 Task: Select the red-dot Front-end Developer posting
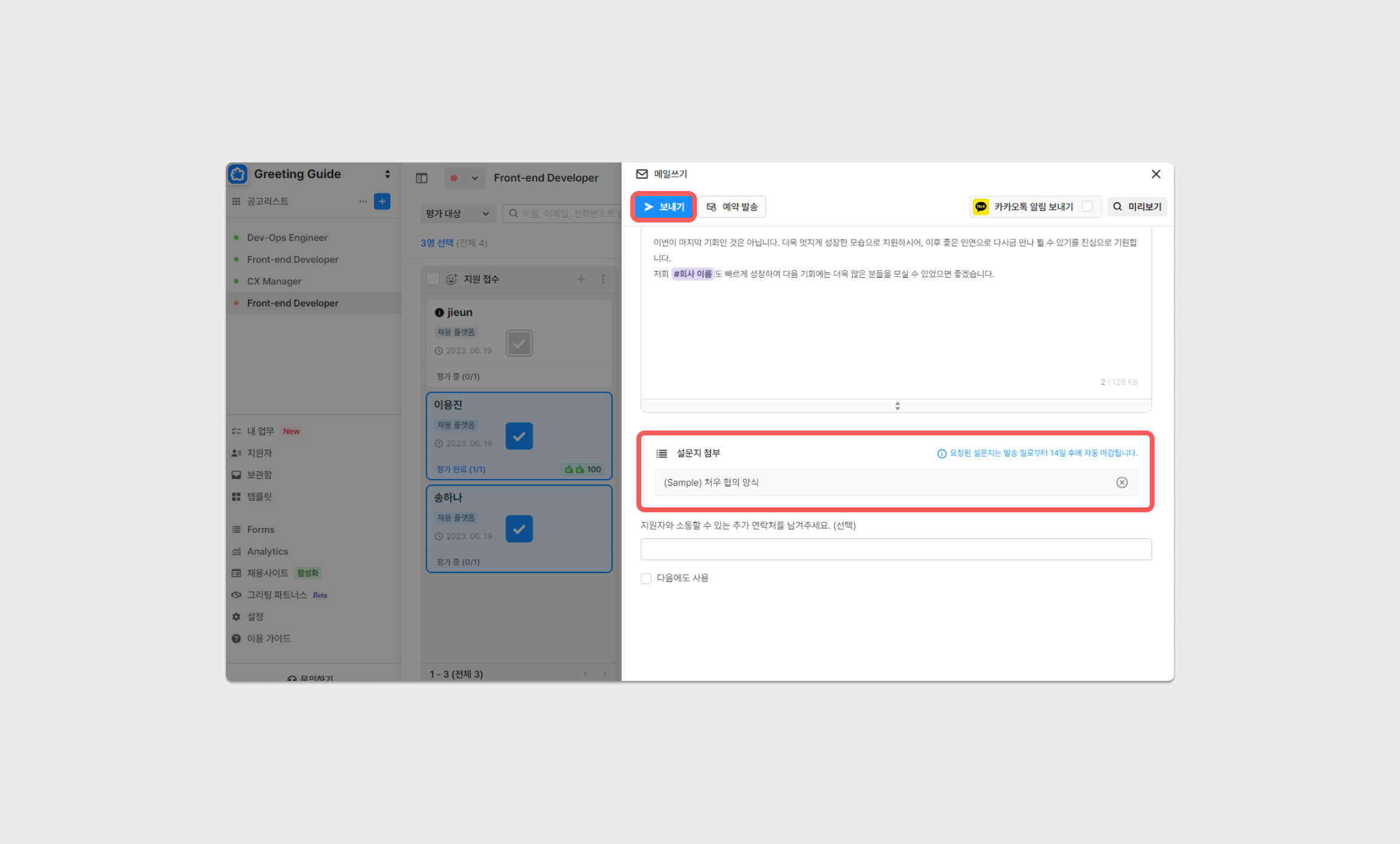click(x=313, y=303)
